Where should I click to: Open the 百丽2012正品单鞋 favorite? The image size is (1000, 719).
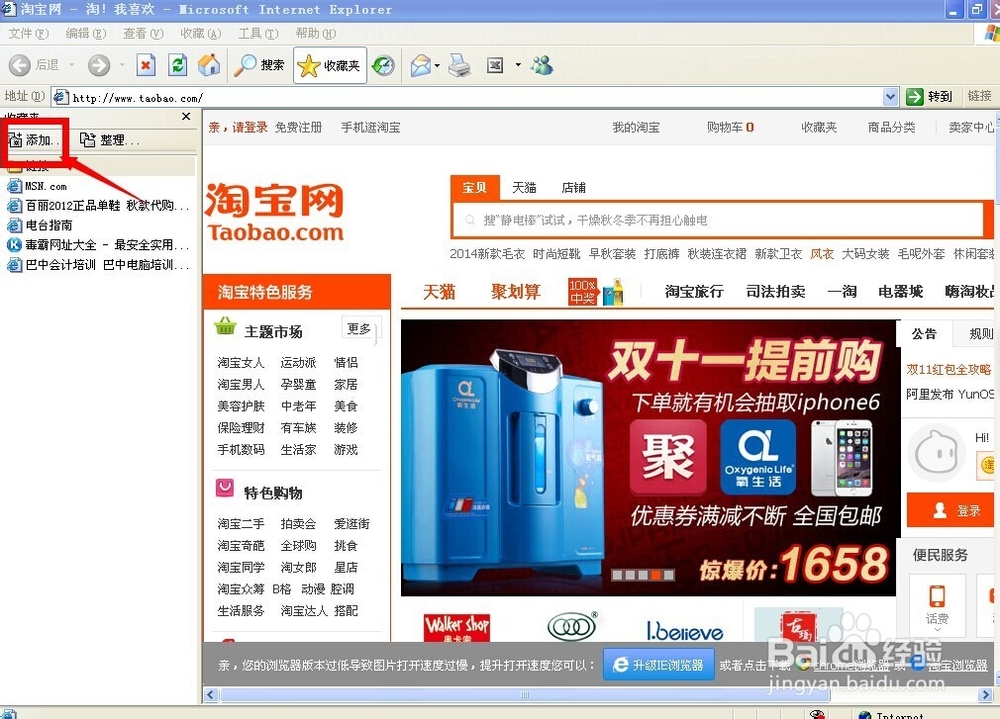pyautogui.click(x=98, y=205)
